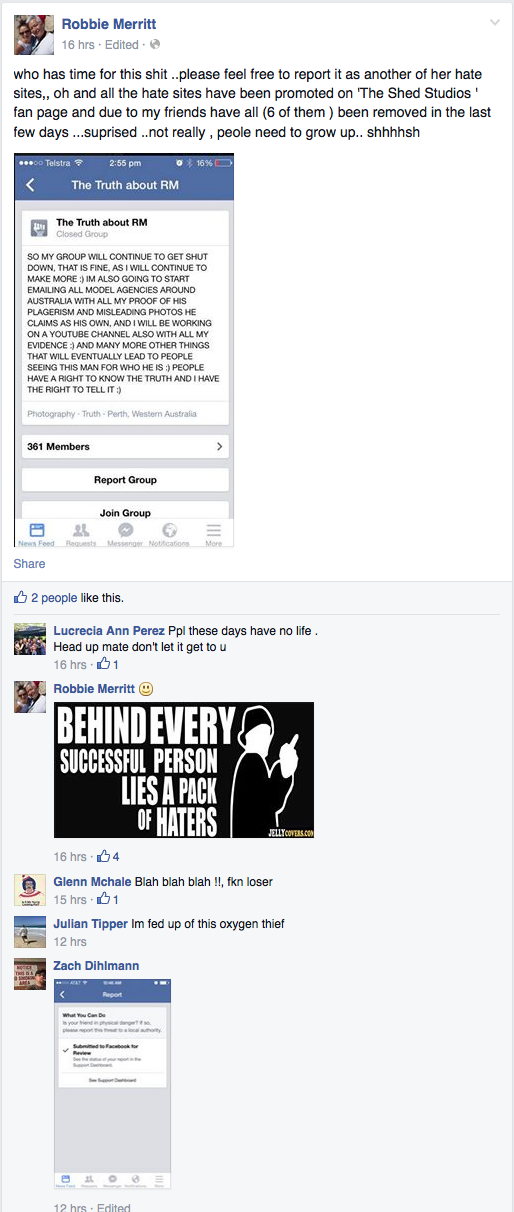
Task: Open The Truth about RM screenshot image
Action: point(125,350)
